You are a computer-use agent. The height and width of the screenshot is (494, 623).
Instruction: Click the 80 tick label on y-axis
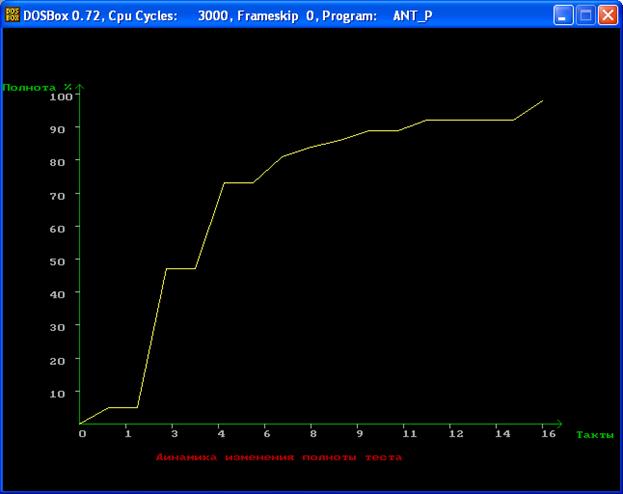point(63,161)
